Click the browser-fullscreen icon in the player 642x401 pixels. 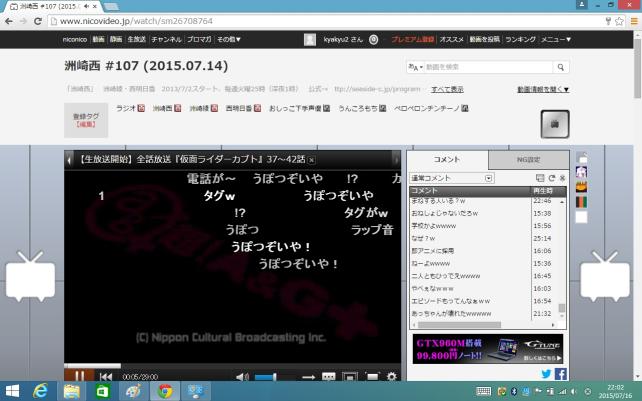click(x=349, y=377)
